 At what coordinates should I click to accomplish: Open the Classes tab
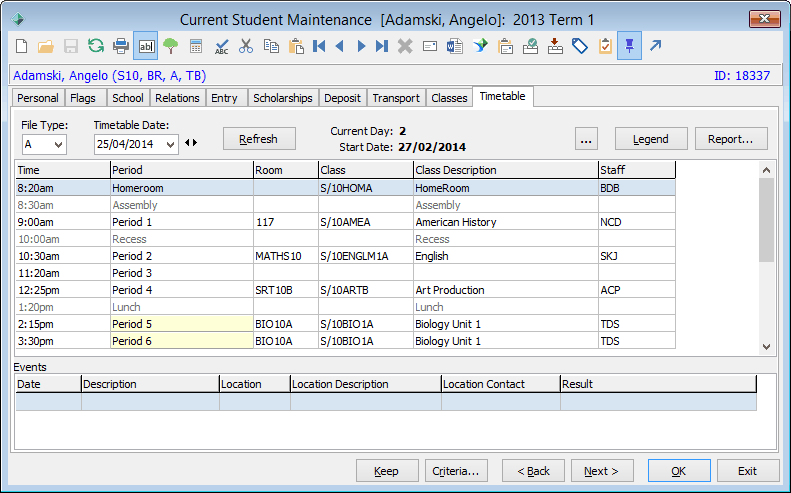pyautogui.click(x=449, y=98)
